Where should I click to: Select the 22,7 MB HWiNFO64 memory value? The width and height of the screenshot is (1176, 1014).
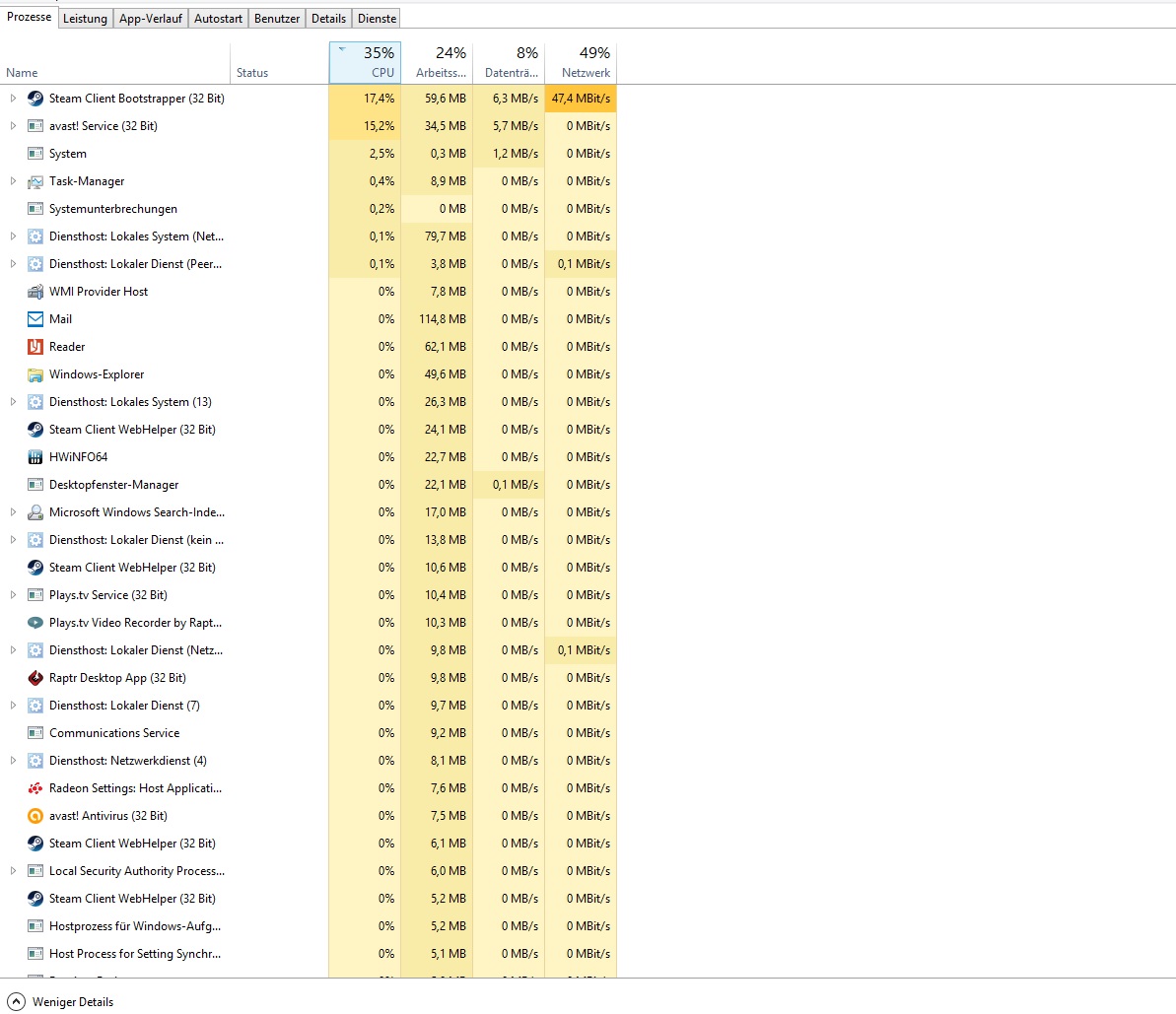click(x=438, y=457)
